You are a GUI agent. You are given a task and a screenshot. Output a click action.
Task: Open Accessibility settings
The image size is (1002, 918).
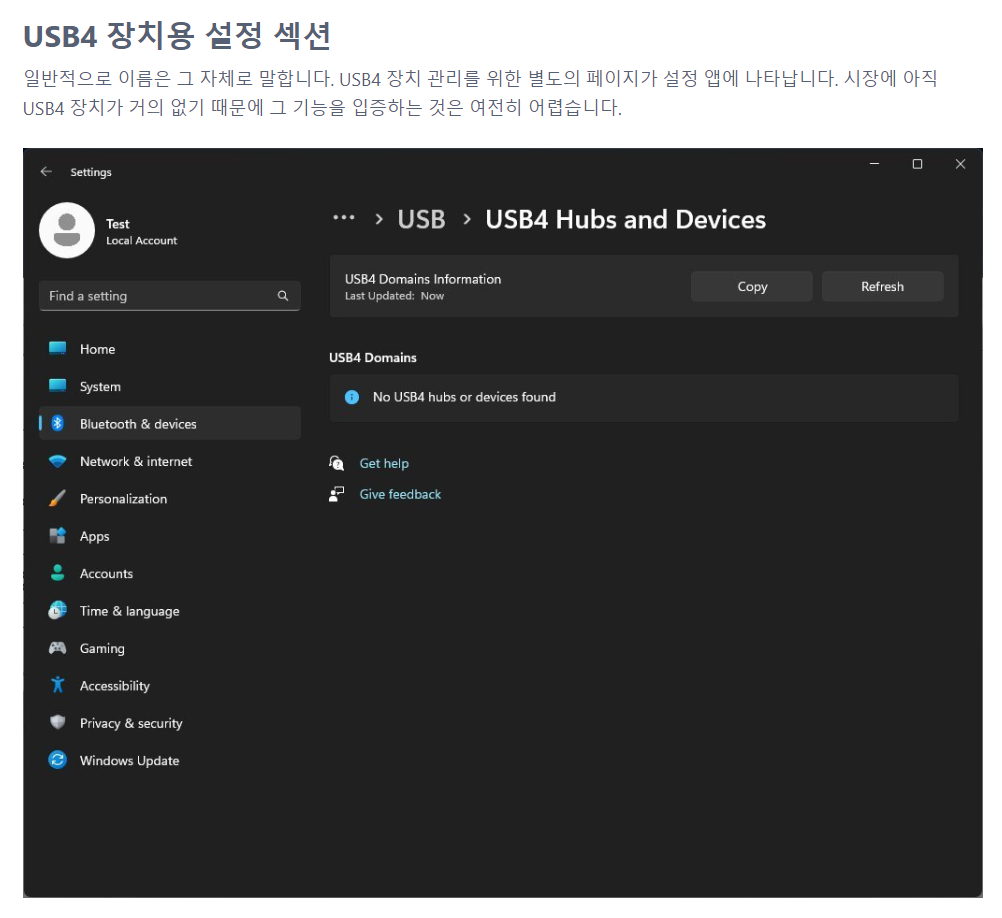[x=170, y=685]
